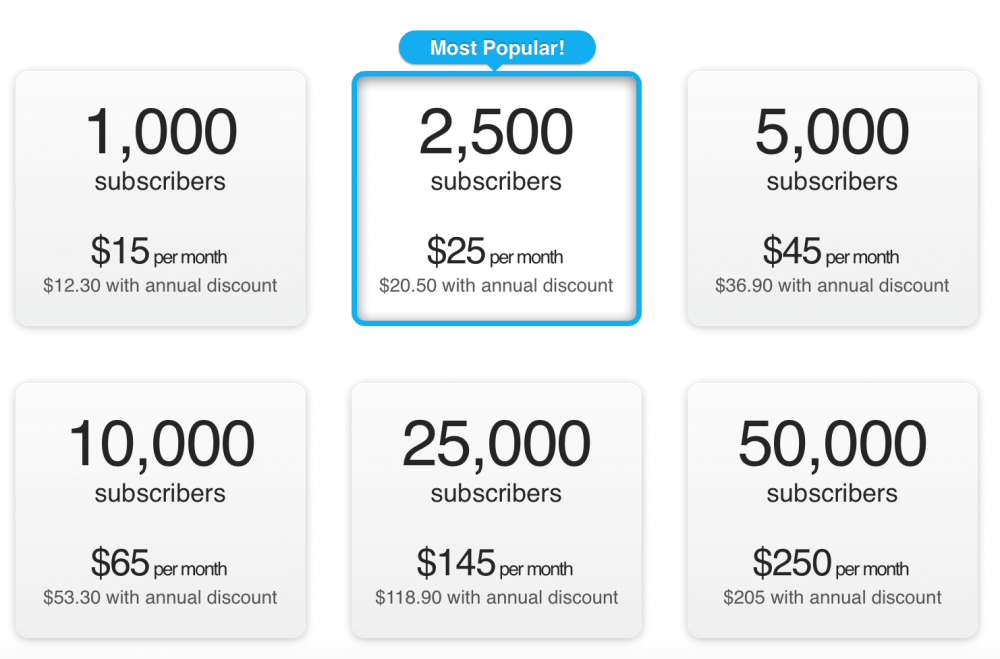Screen dimensions: 1000x659
Task: Click $118.90 with annual discount text
Action: (x=496, y=597)
